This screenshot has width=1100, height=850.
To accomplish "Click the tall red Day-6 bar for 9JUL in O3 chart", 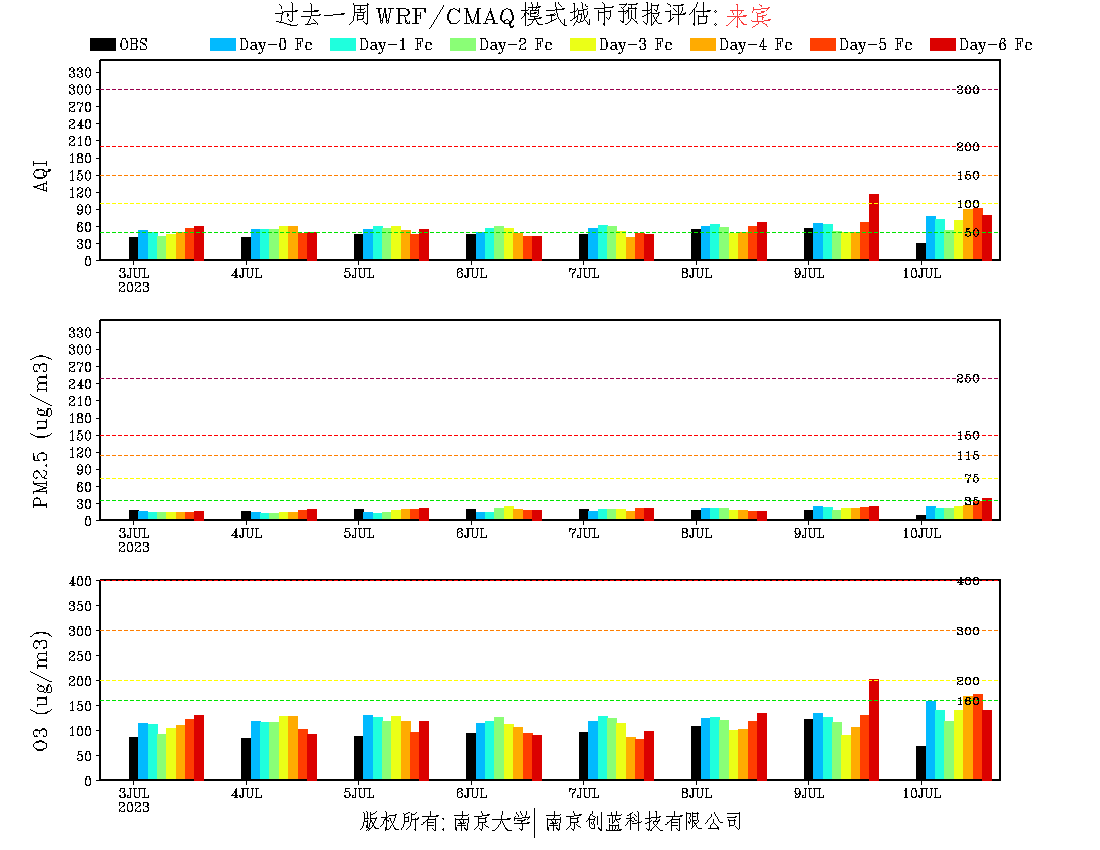I will pyautogui.click(x=874, y=729).
